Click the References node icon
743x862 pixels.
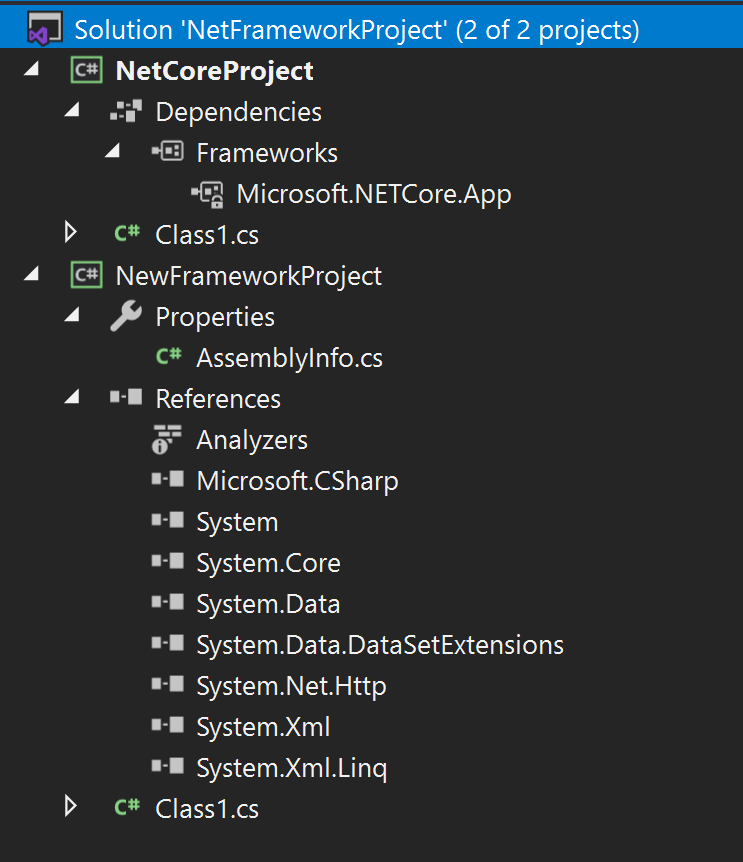pyautogui.click(x=126, y=398)
